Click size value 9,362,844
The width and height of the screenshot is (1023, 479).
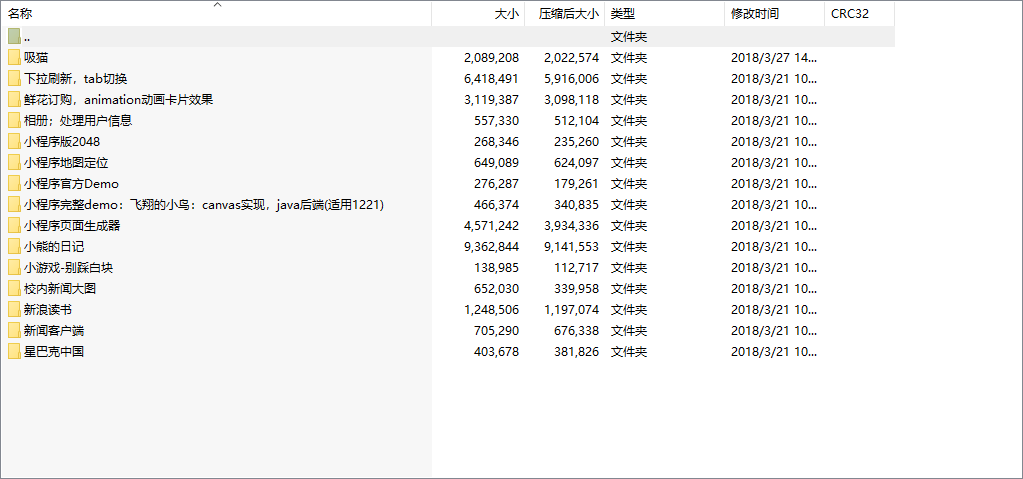tap(491, 247)
